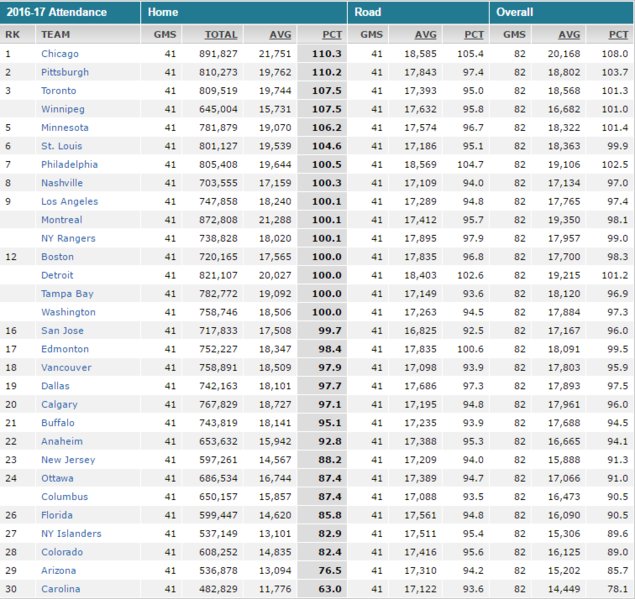Select the RK column header
This screenshot has height=599, width=635.
[12, 35]
